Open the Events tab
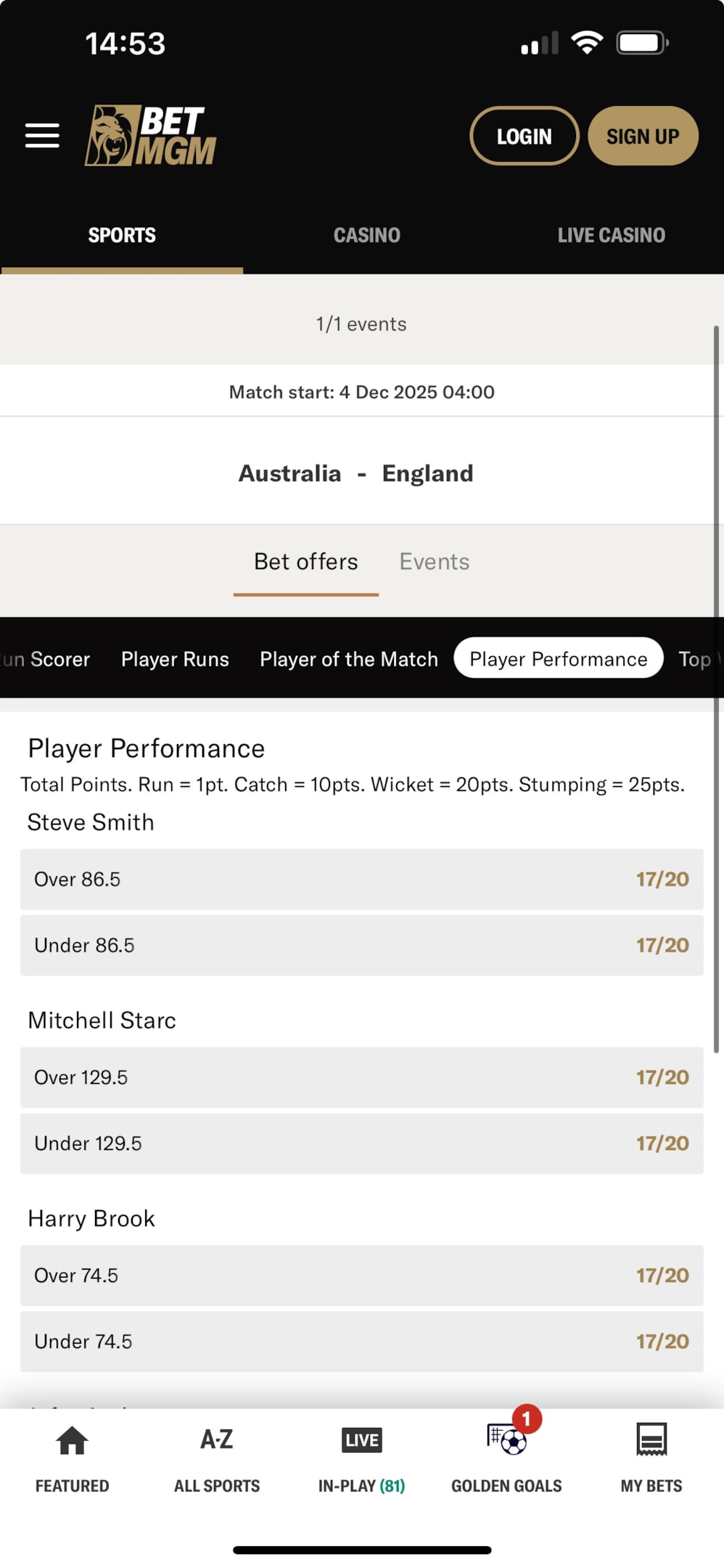 coord(434,562)
